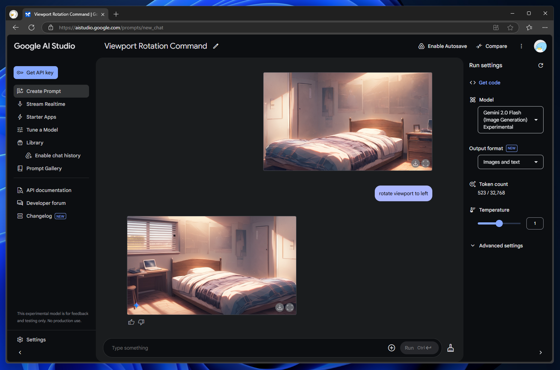
Task: Click the plus insert-media icon
Action: 391,348
